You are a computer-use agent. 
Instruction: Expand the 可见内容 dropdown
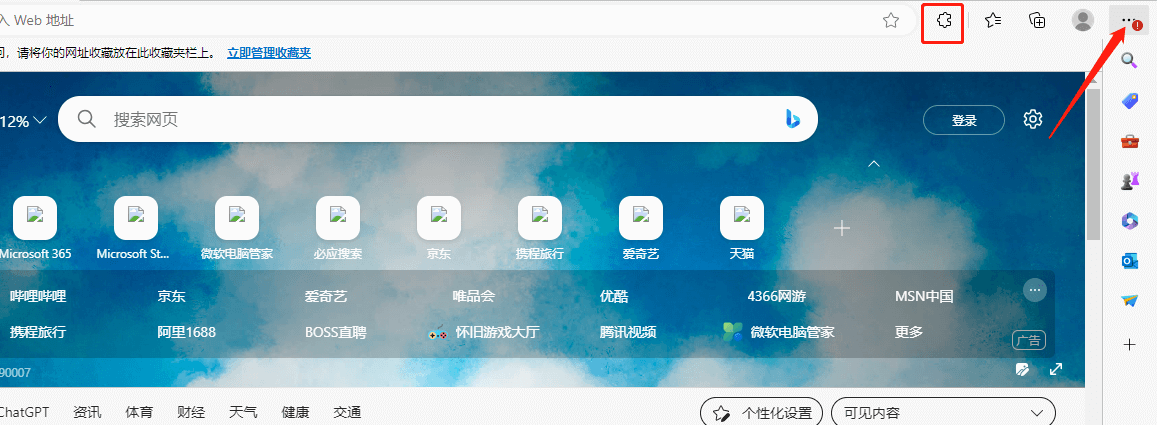click(x=943, y=412)
